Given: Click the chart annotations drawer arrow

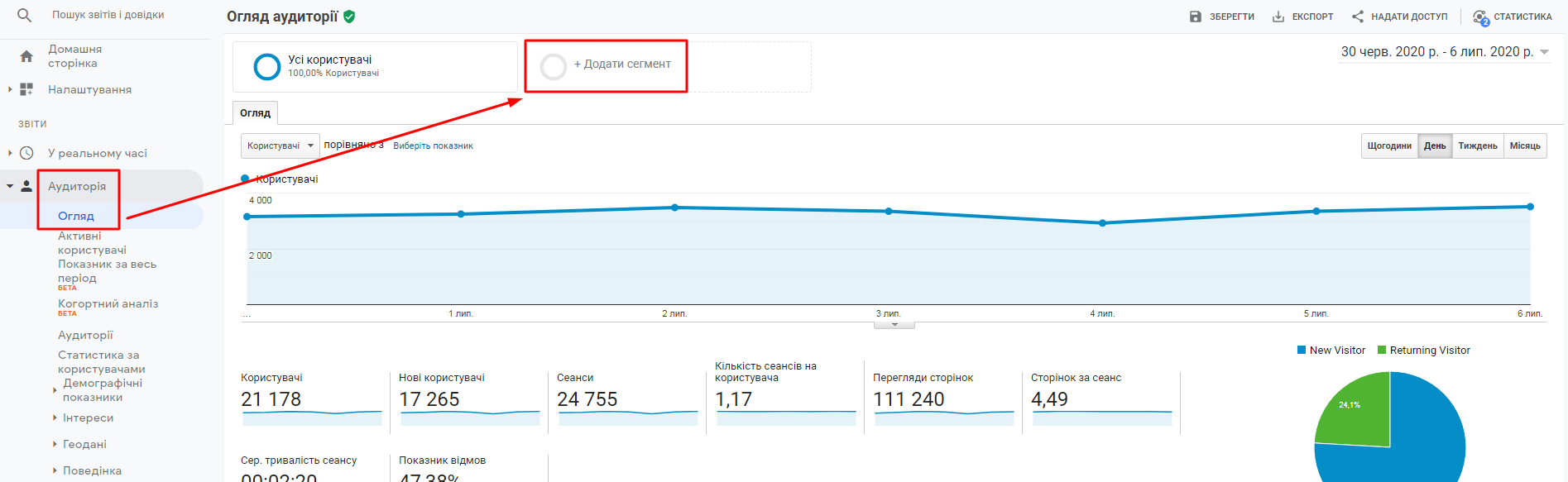Looking at the screenshot, I should pos(894,325).
